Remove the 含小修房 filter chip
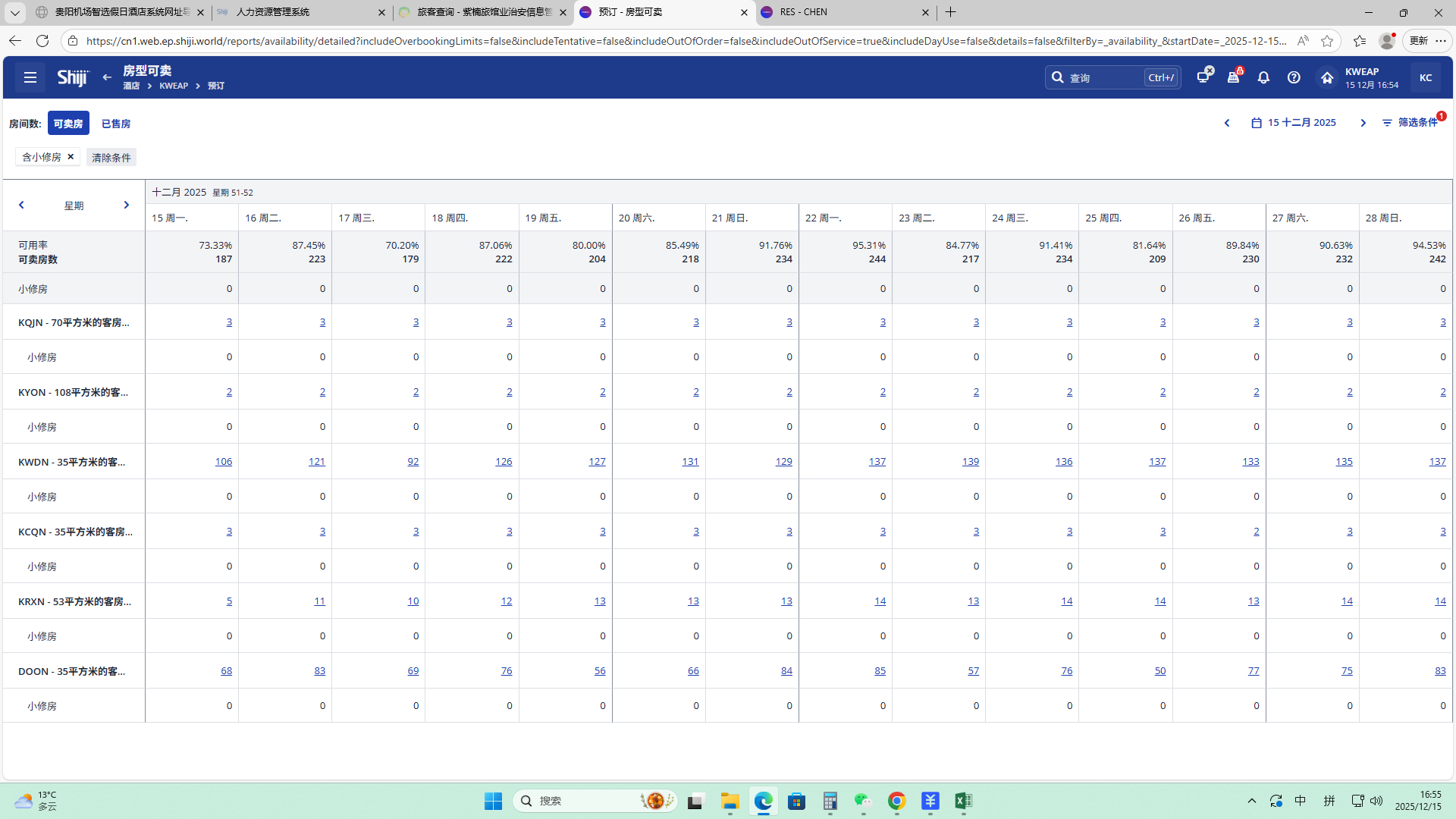This screenshot has width=1456, height=819. click(x=71, y=157)
